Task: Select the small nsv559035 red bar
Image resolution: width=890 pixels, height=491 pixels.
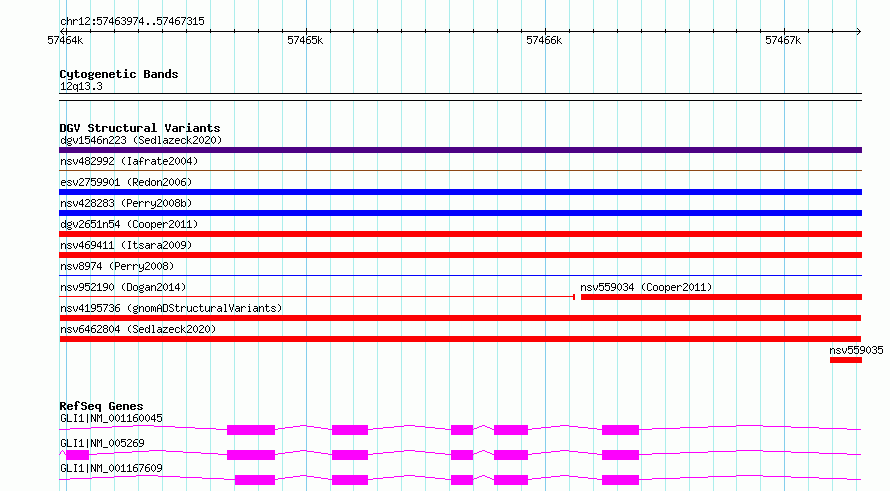Action: pyautogui.click(x=846, y=360)
